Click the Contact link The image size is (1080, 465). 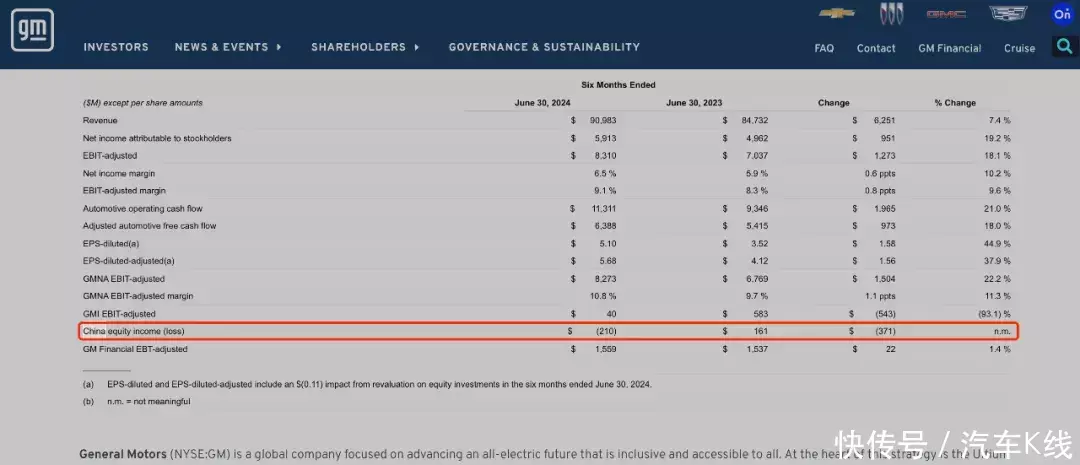tap(876, 48)
